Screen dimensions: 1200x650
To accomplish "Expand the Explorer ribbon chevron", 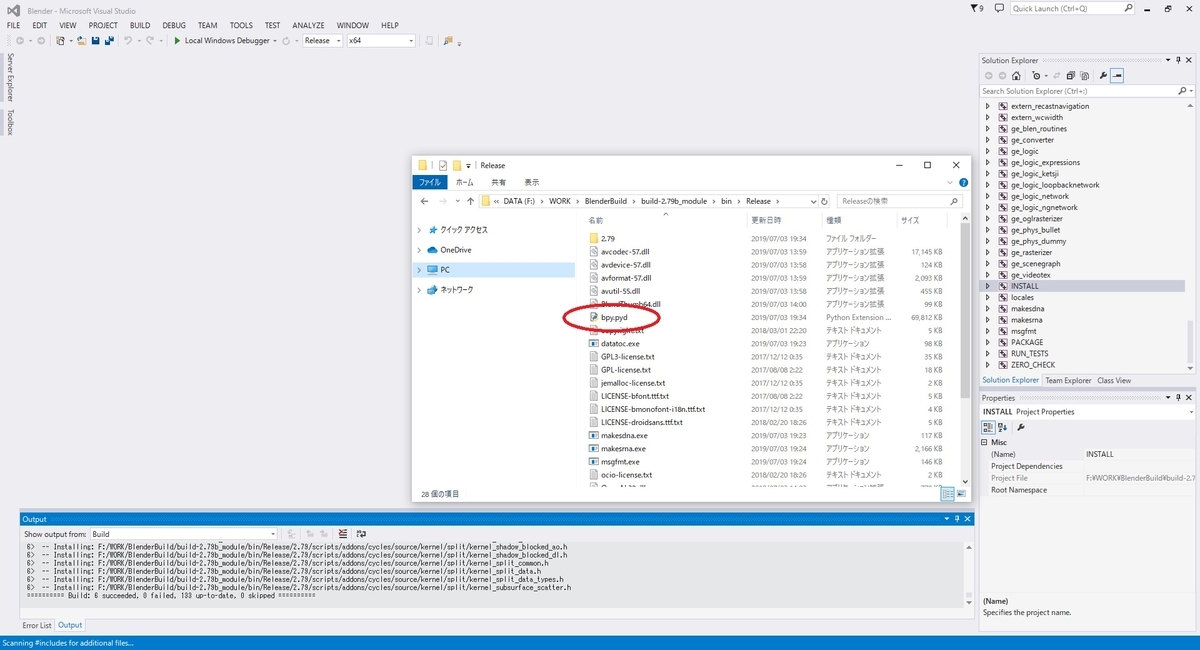I will (x=951, y=183).
